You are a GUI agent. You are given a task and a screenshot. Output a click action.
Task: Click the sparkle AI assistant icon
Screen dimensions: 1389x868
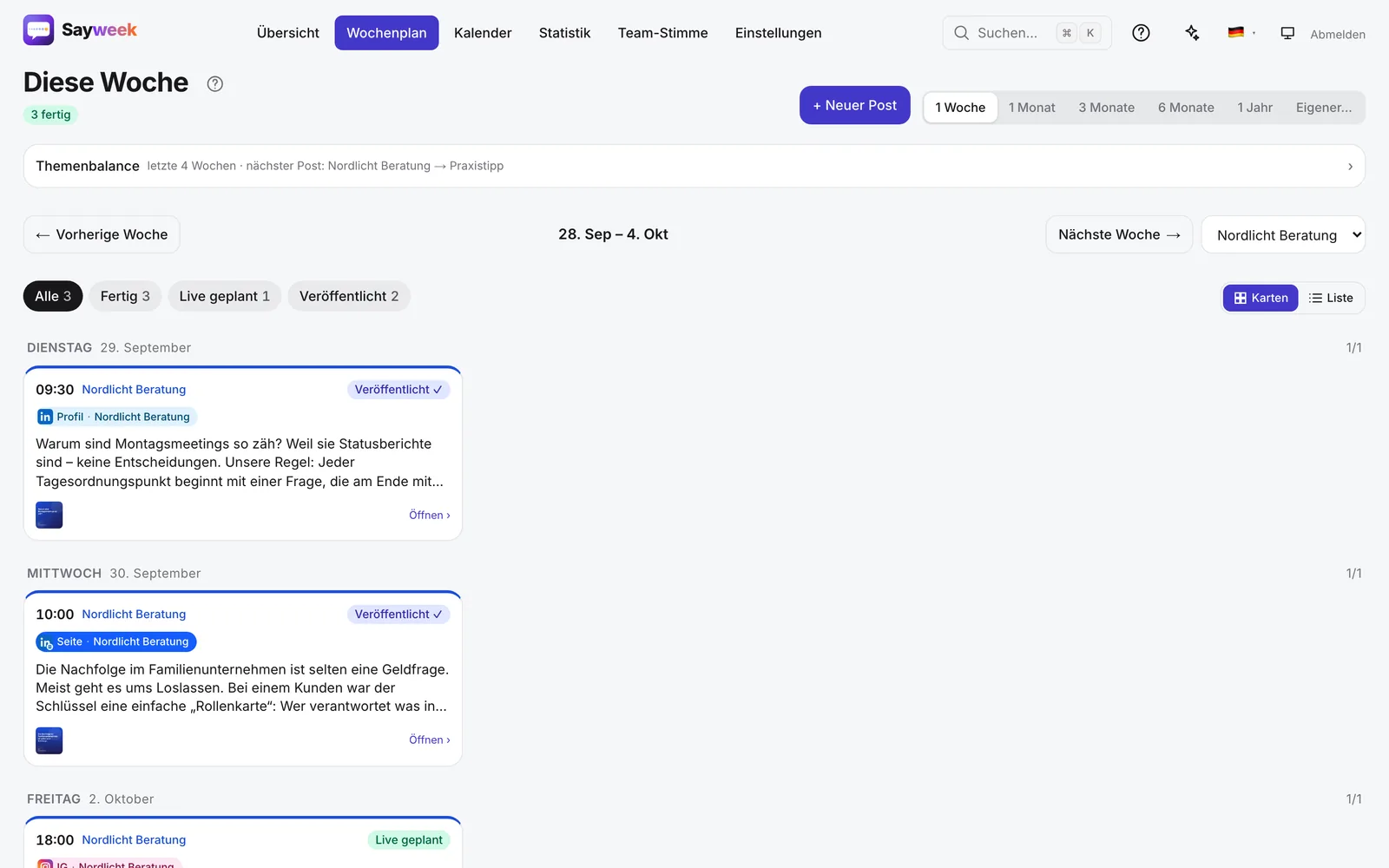click(x=1192, y=33)
